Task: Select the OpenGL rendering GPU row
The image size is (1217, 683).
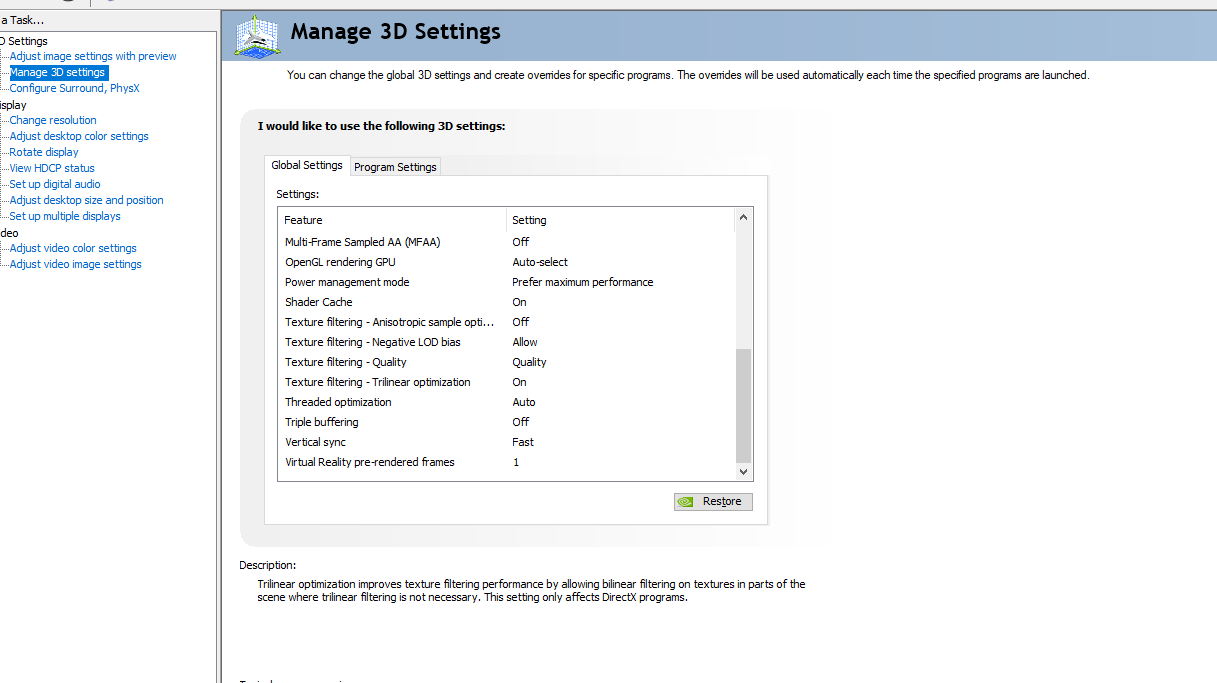Action: [506, 262]
